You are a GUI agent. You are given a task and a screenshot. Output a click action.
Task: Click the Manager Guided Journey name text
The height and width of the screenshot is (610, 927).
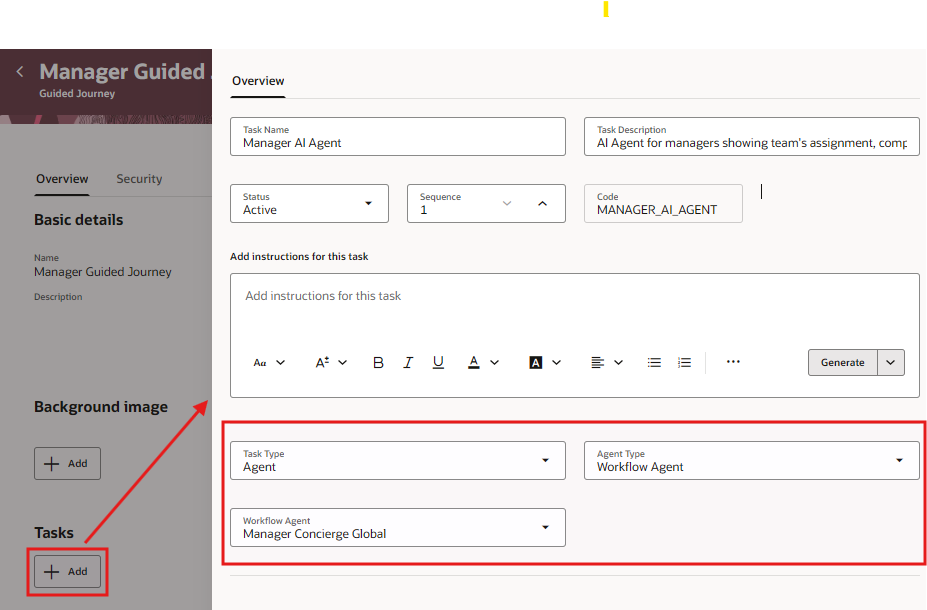tap(103, 272)
